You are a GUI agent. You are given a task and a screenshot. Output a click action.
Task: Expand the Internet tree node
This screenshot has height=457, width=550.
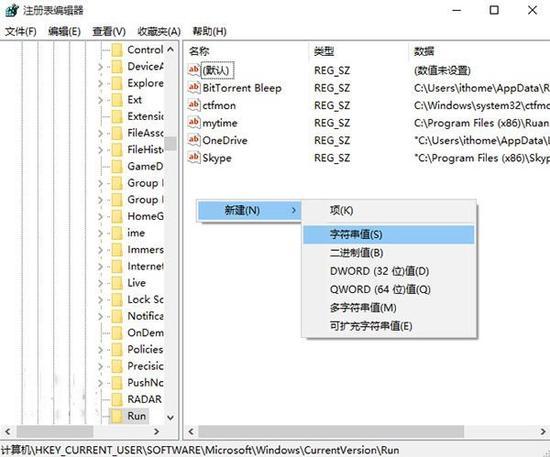[x=101, y=267]
